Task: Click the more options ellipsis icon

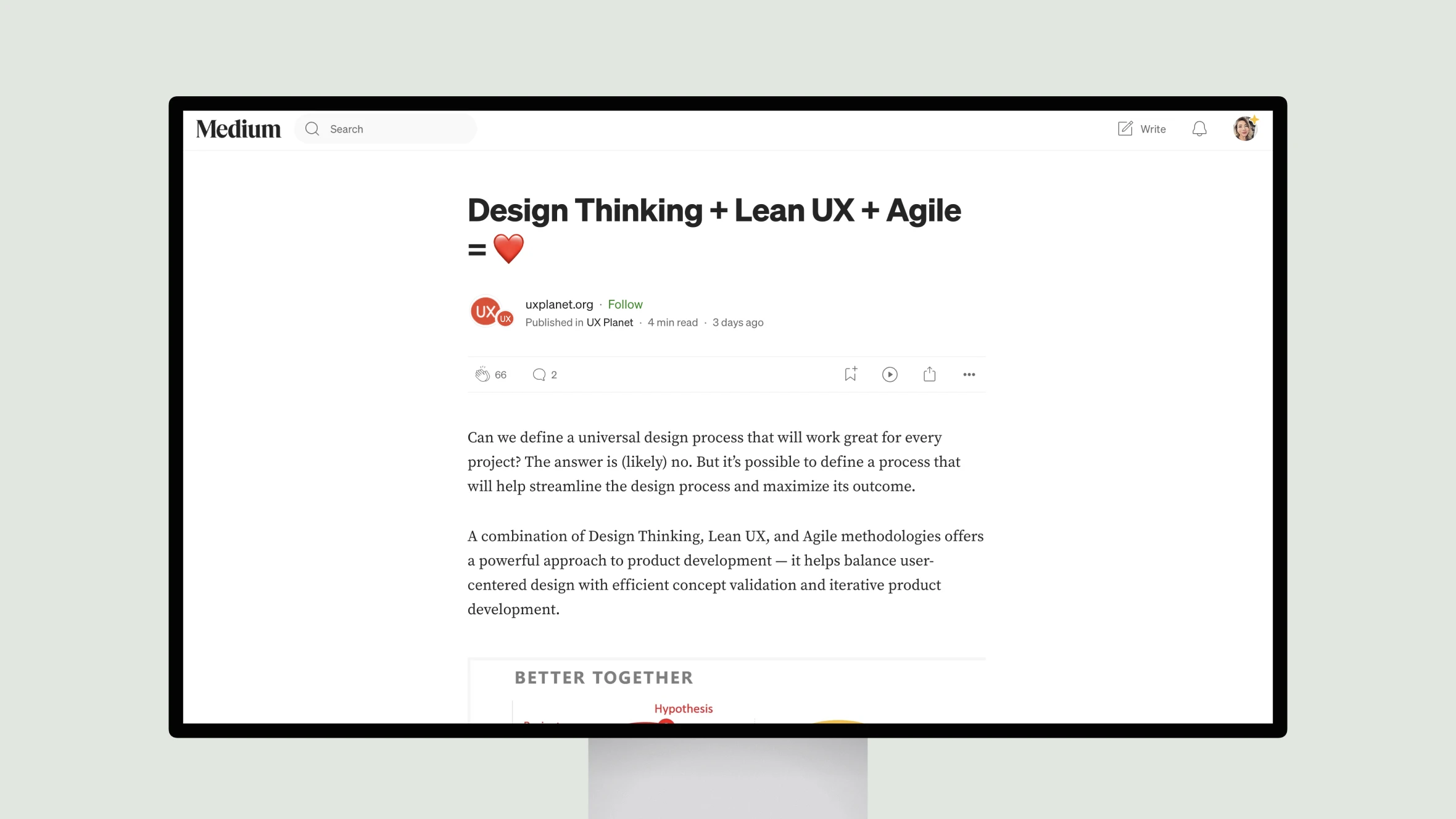Action: (969, 374)
